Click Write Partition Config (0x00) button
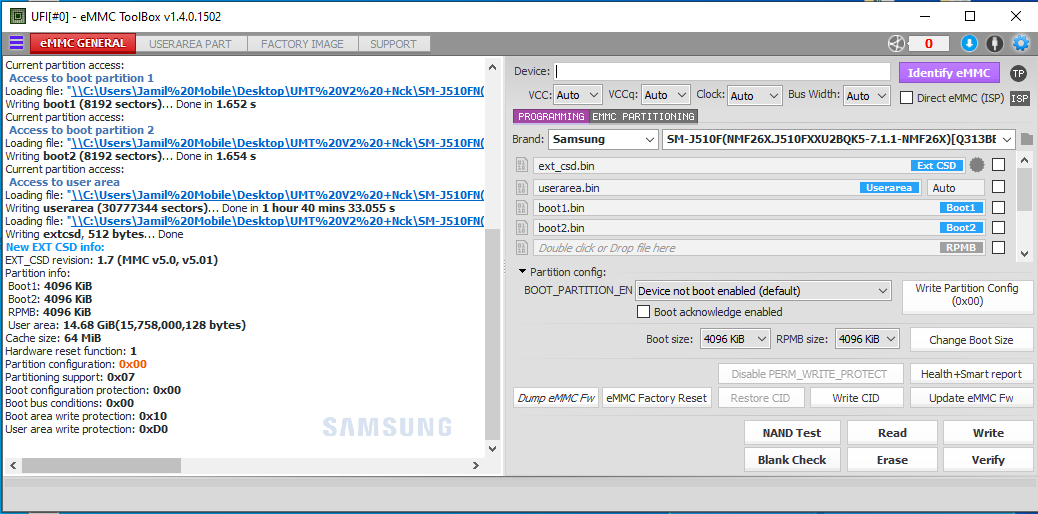The image size is (1038, 514). (x=967, y=295)
